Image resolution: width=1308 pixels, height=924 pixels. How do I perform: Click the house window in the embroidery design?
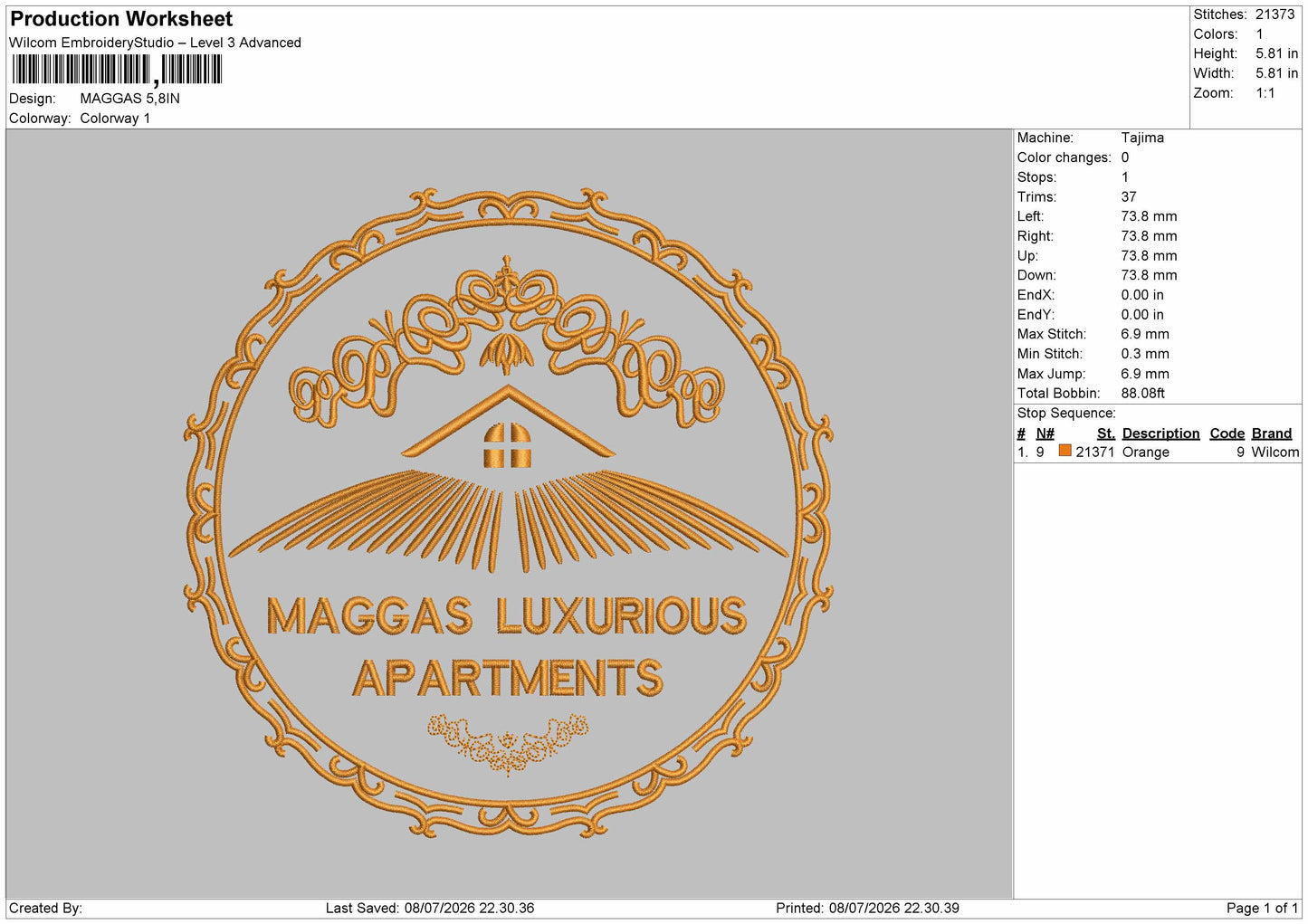(x=509, y=444)
